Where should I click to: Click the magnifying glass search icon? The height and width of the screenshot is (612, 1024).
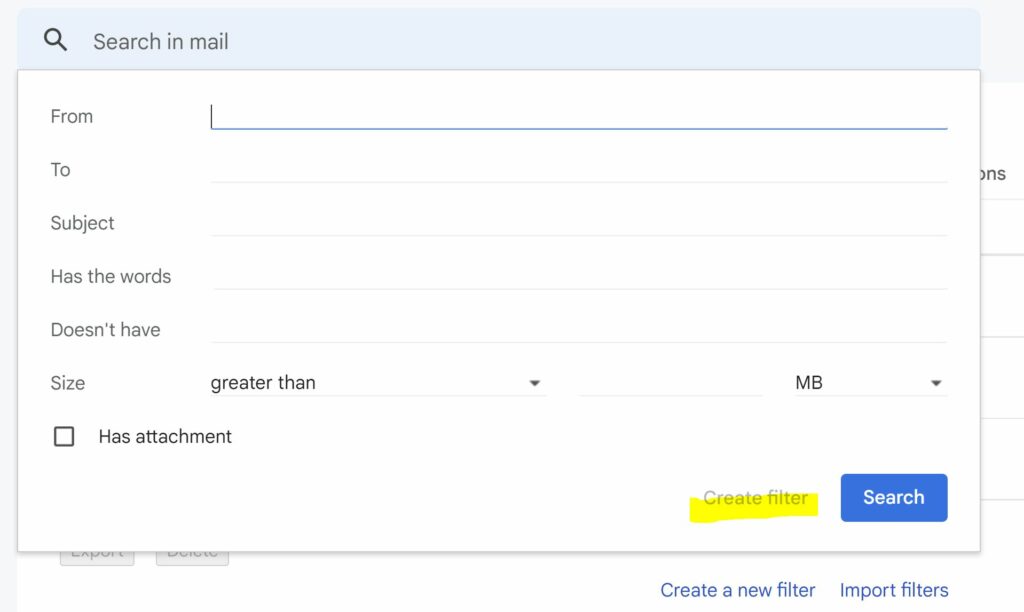(x=56, y=40)
